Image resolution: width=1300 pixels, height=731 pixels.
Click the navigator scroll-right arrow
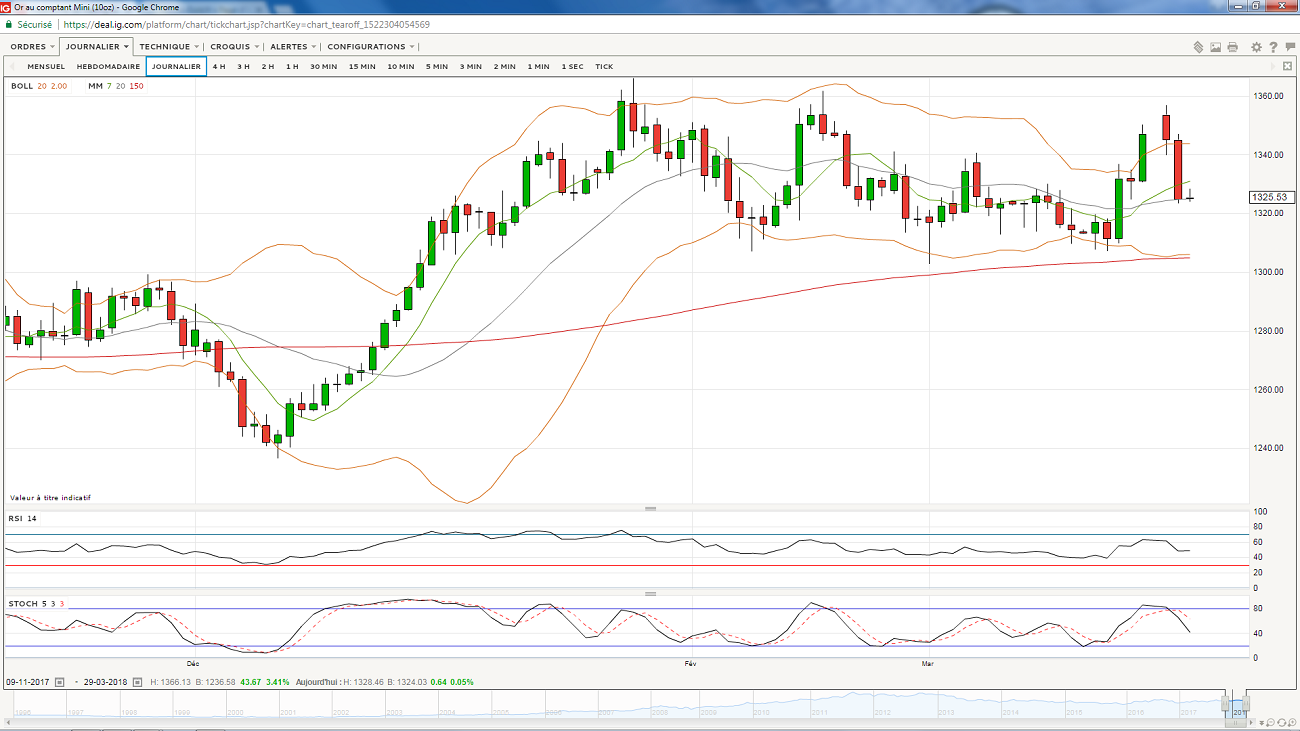[x=1251, y=723]
